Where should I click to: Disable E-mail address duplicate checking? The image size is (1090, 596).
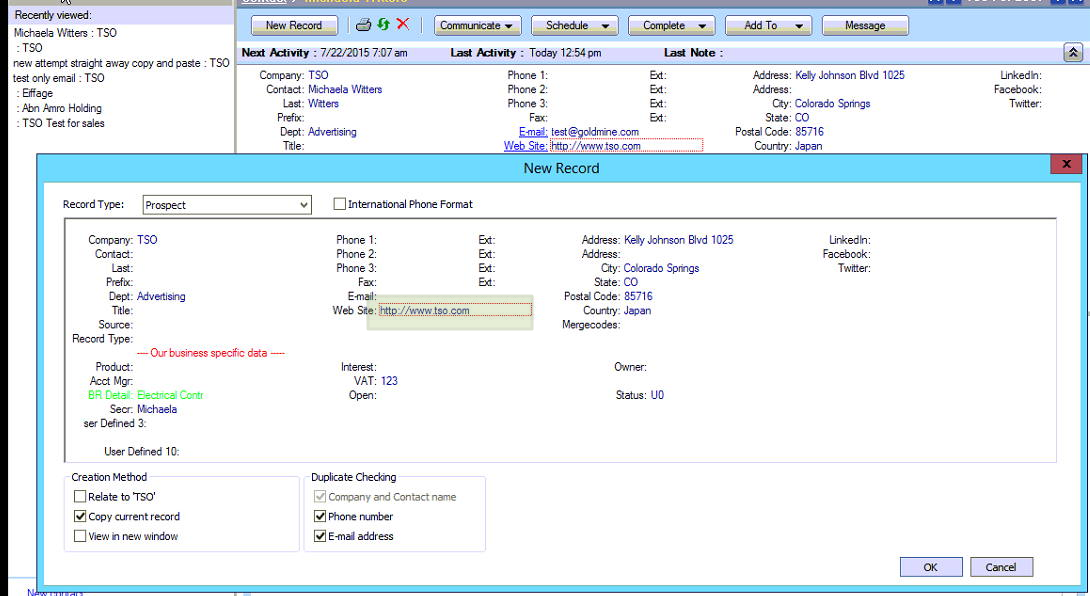(320, 535)
